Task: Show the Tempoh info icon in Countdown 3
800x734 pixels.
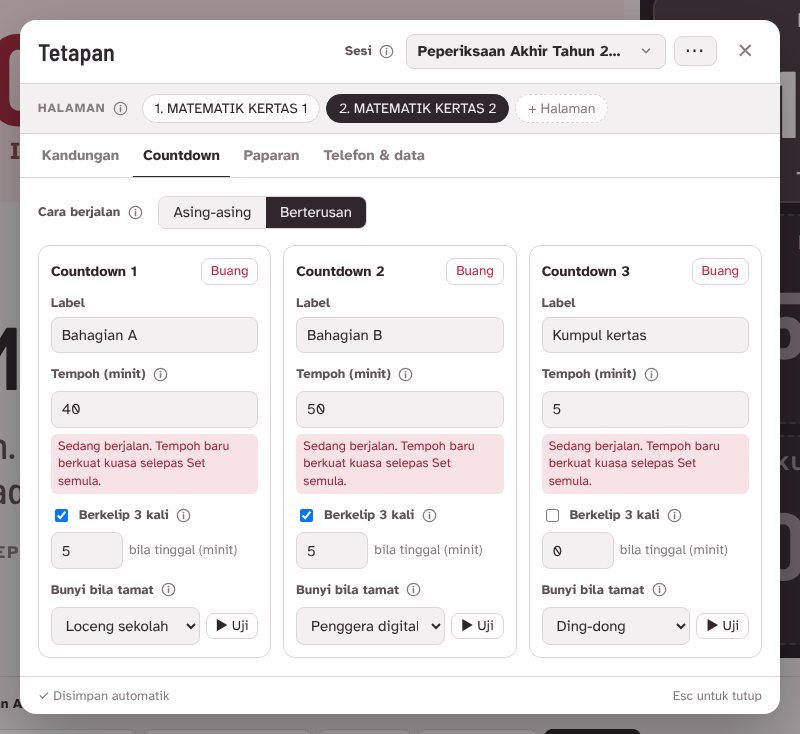Action: pyautogui.click(x=651, y=374)
